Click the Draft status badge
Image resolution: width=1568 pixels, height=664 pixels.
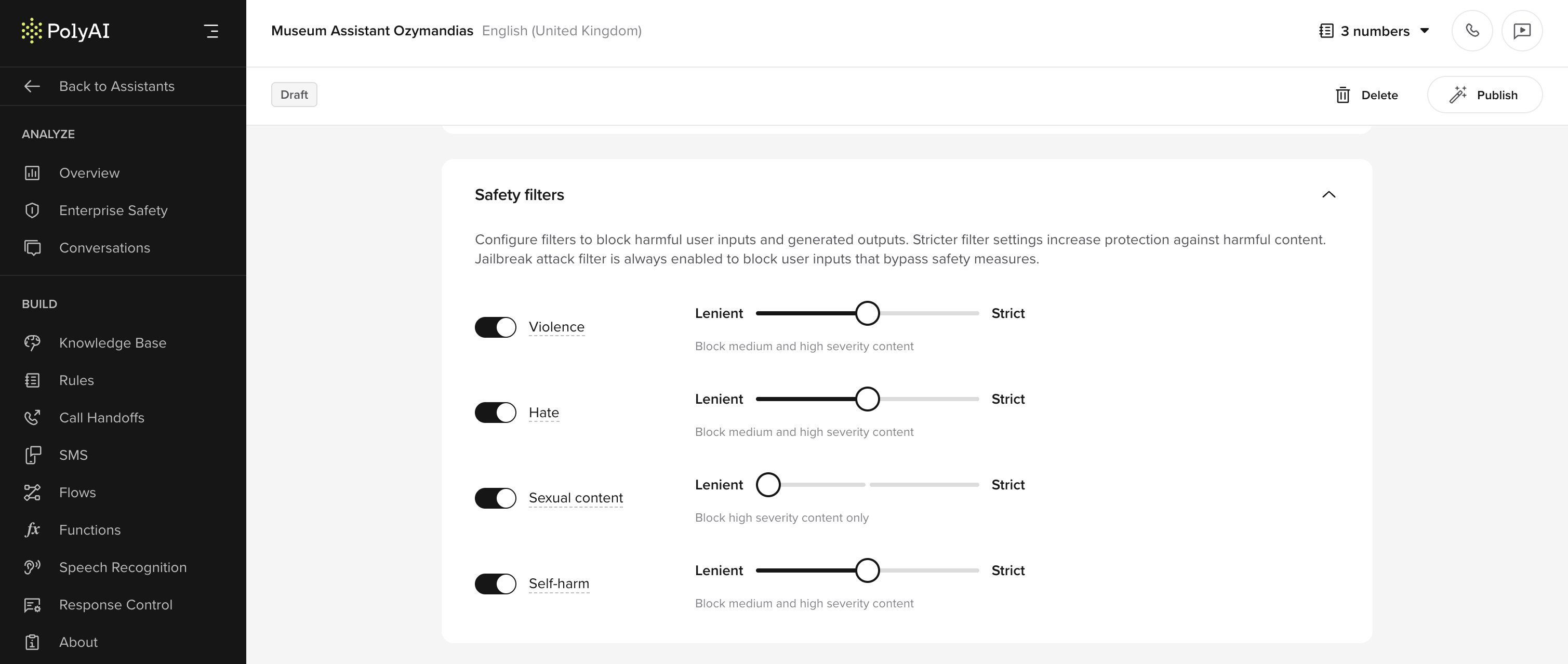point(294,95)
